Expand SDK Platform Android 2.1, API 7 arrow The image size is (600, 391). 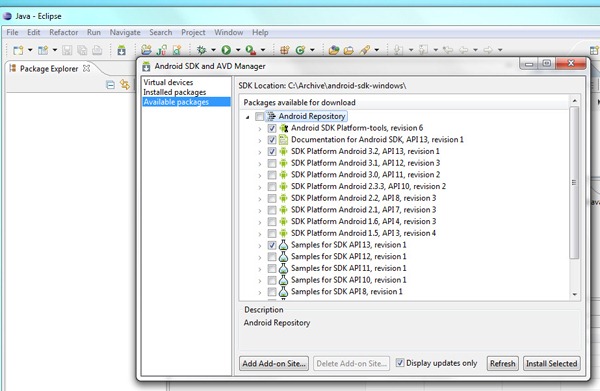coord(260,210)
